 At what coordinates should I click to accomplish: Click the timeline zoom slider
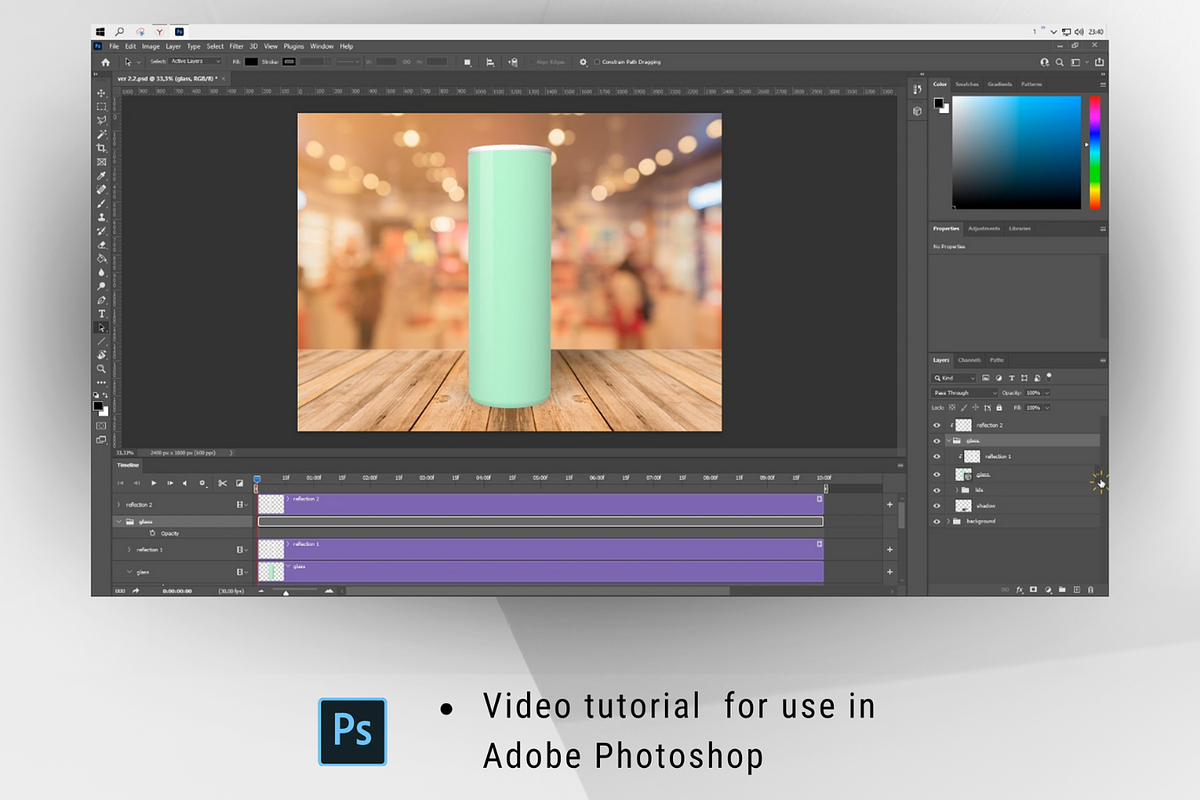[x=286, y=593]
